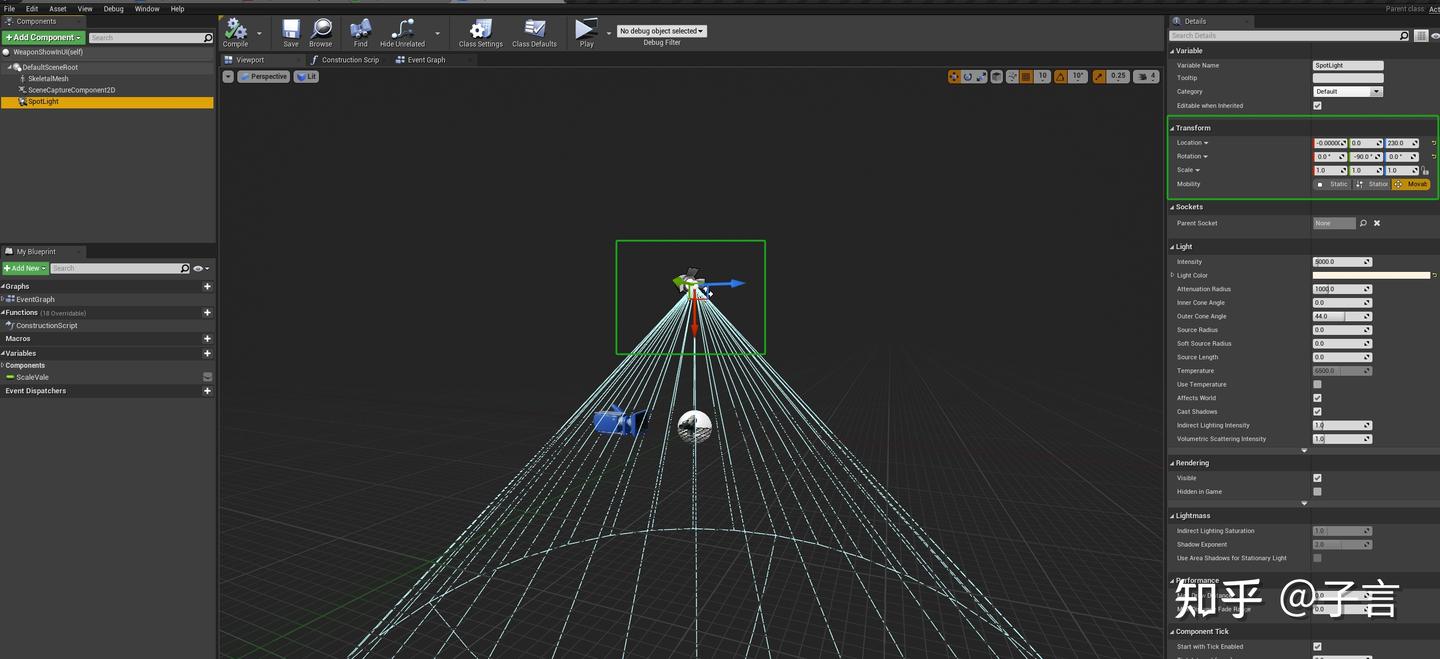Click the Browse icon to locate the asset
1440x659 pixels.
[x=320, y=32]
